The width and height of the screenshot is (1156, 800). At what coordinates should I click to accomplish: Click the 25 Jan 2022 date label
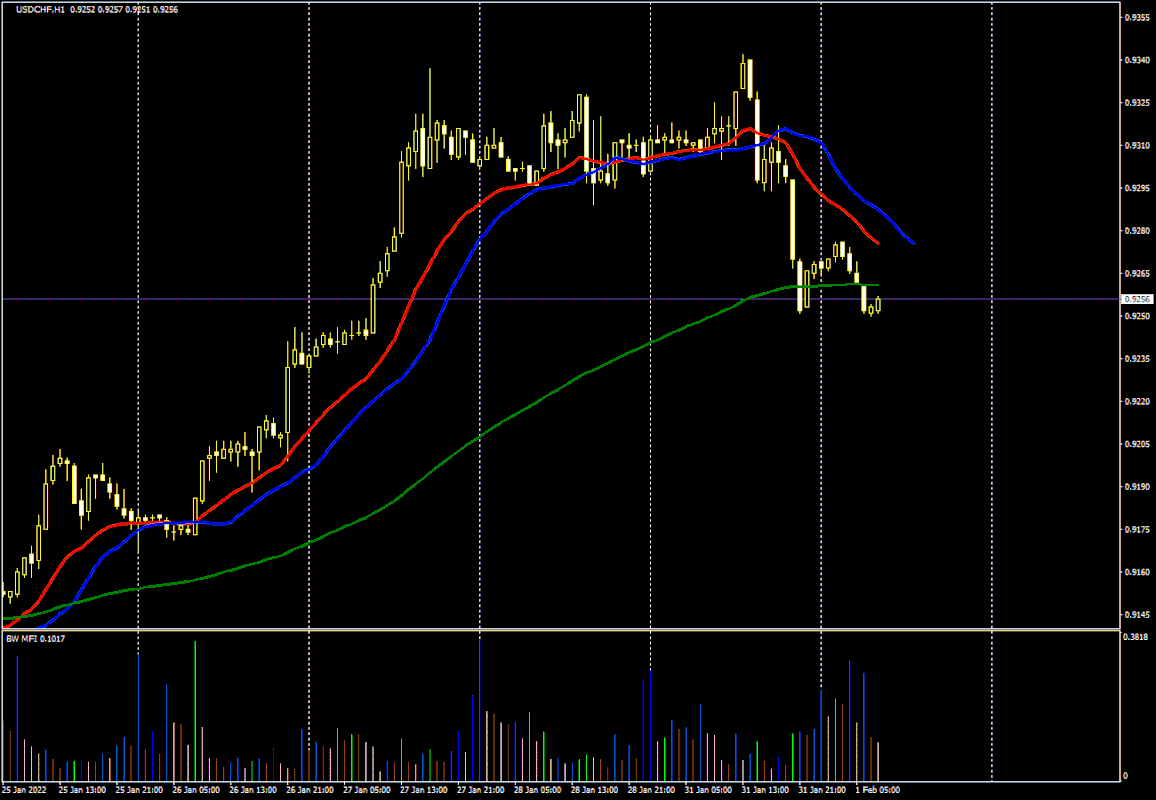(x=22, y=790)
